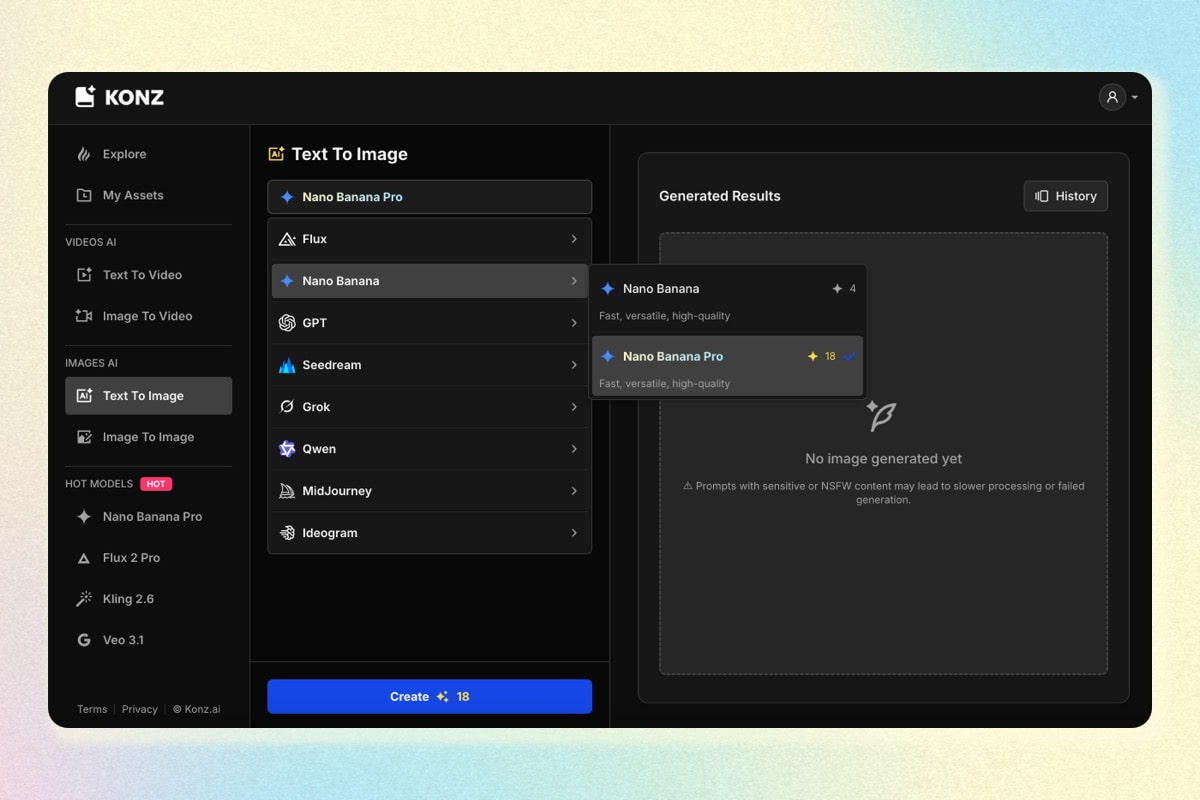
Task: Click the 'Generated Results' heading
Action: click(x=720, y=196)
